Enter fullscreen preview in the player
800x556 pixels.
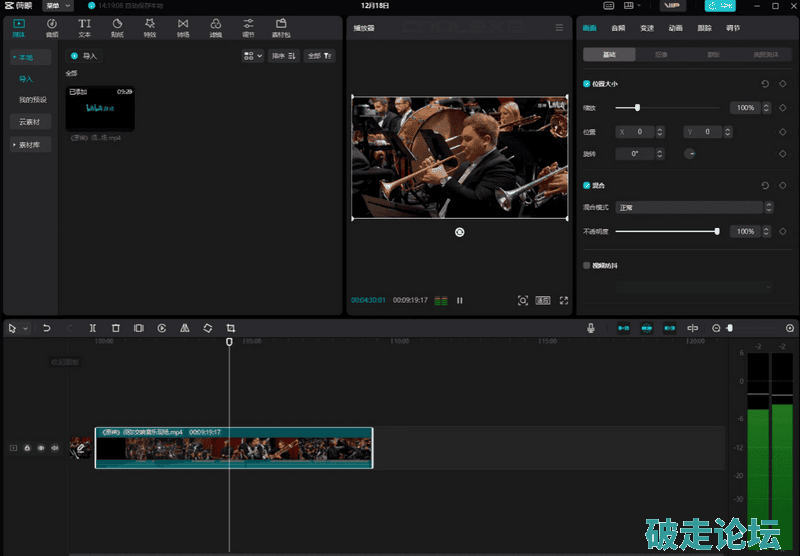[x=564, y=300]
